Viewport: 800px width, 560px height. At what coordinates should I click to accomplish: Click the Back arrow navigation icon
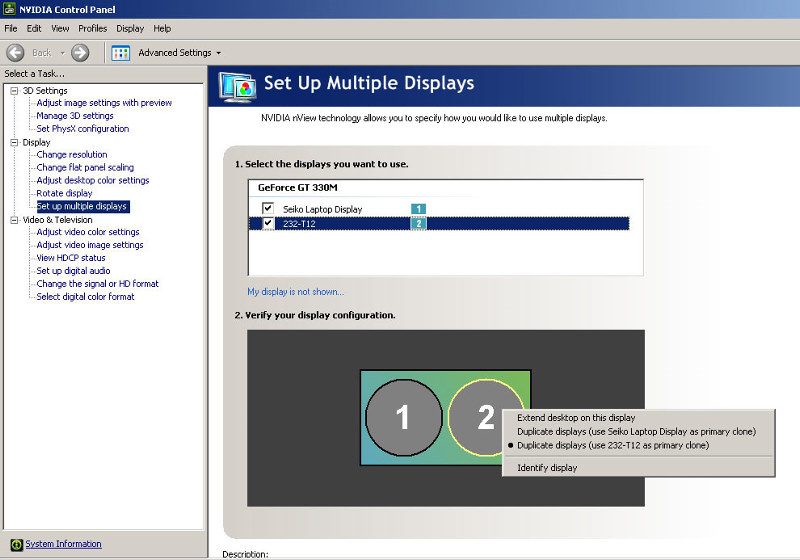[15, 52]
